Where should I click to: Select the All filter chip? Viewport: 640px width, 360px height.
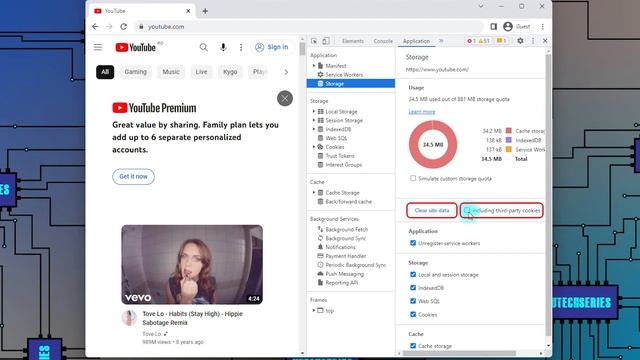pos(105,72)
